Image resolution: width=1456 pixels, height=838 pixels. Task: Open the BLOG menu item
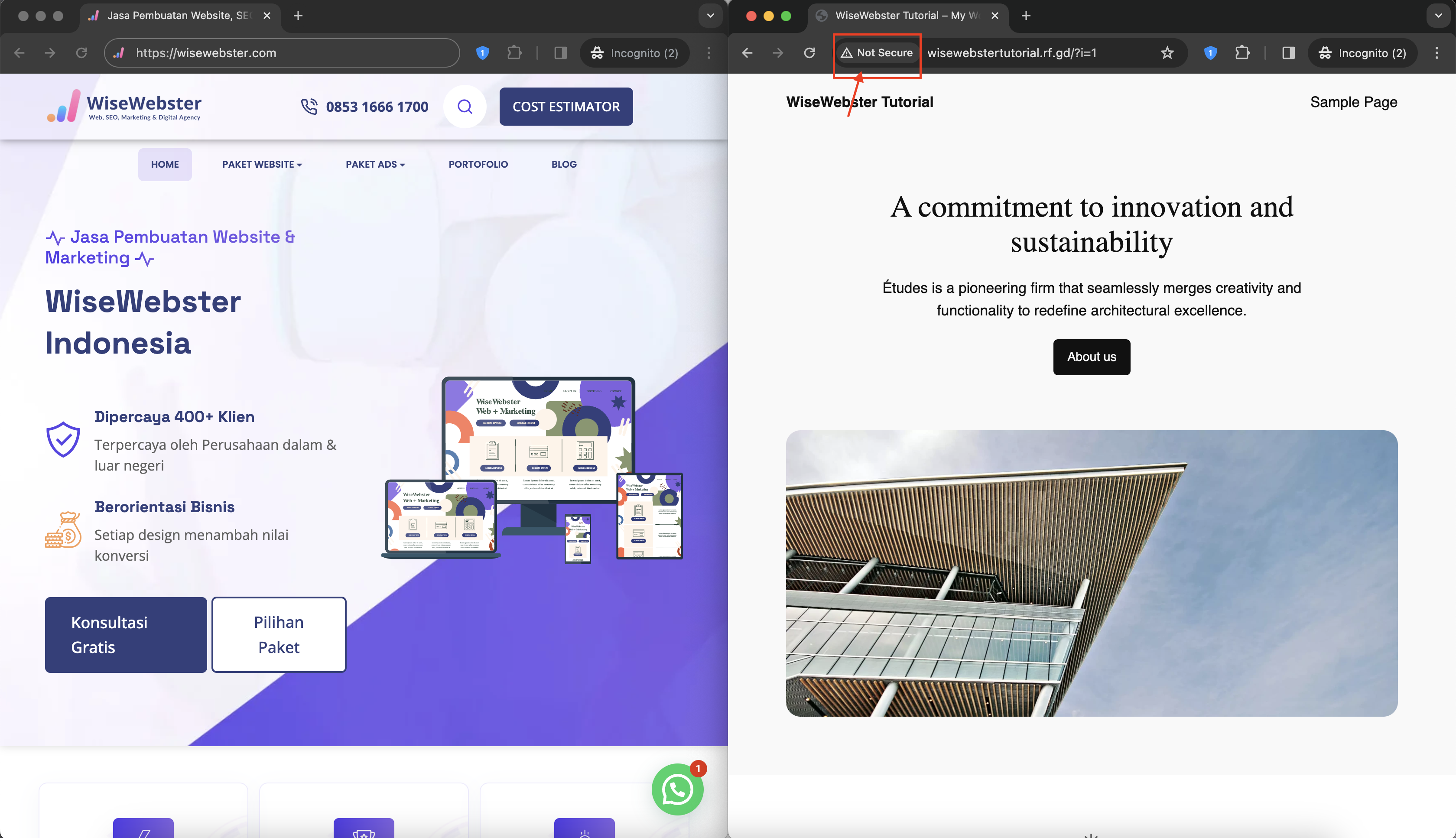[x=563, y=165]
